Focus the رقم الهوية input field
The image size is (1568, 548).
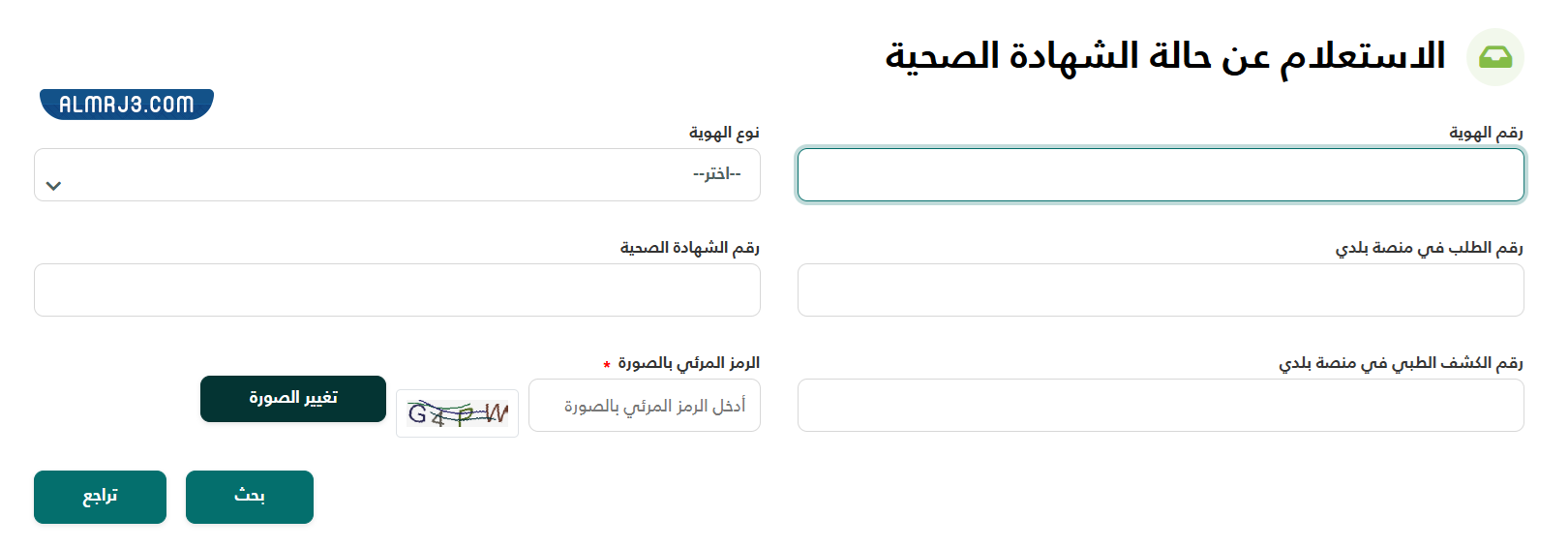click(1160, 175)
